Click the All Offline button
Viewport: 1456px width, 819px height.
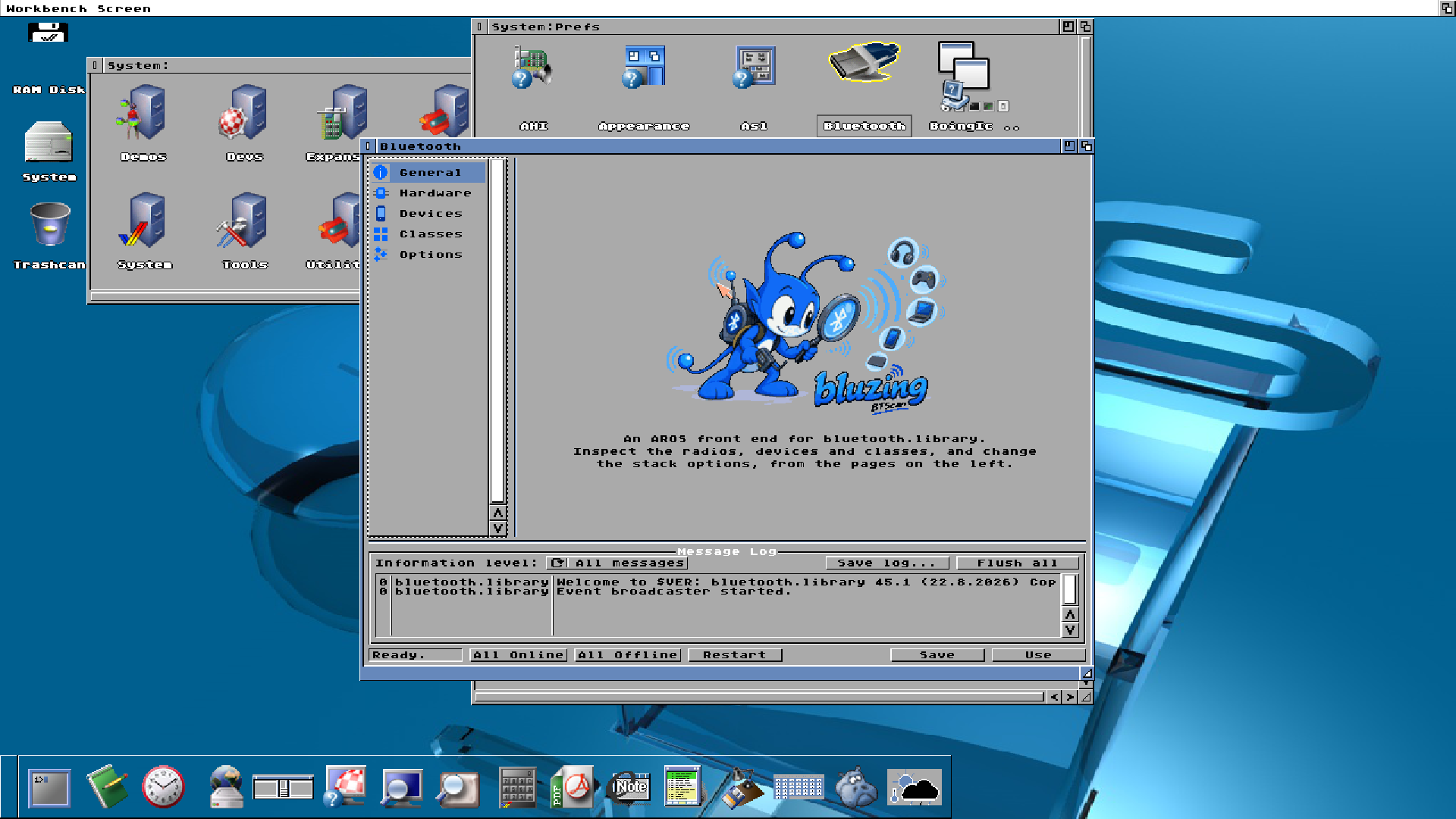(627, 655)
